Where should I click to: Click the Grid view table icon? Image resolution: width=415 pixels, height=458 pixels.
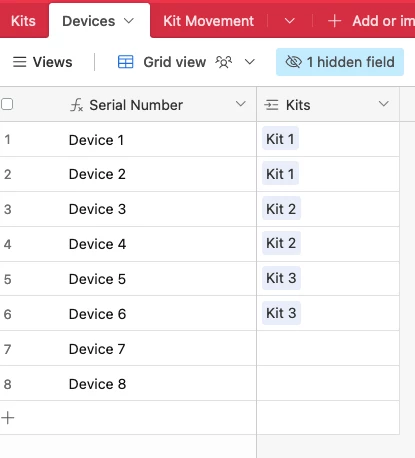tap(126, 62)
